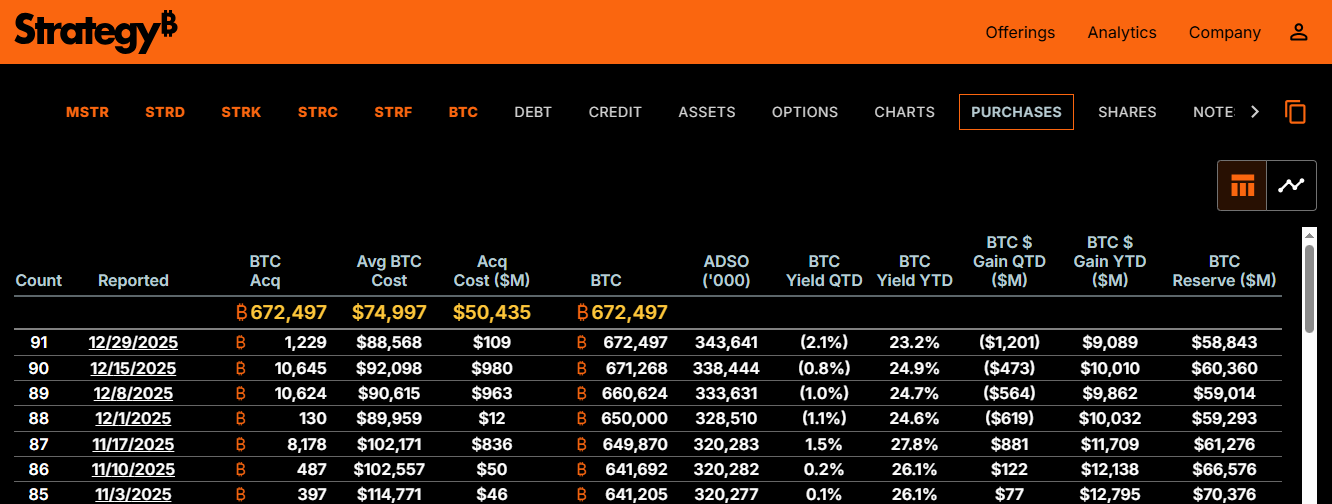Select the STRK tab
The width and height of the screenshot is (1332, 504).
click(241, 112)
